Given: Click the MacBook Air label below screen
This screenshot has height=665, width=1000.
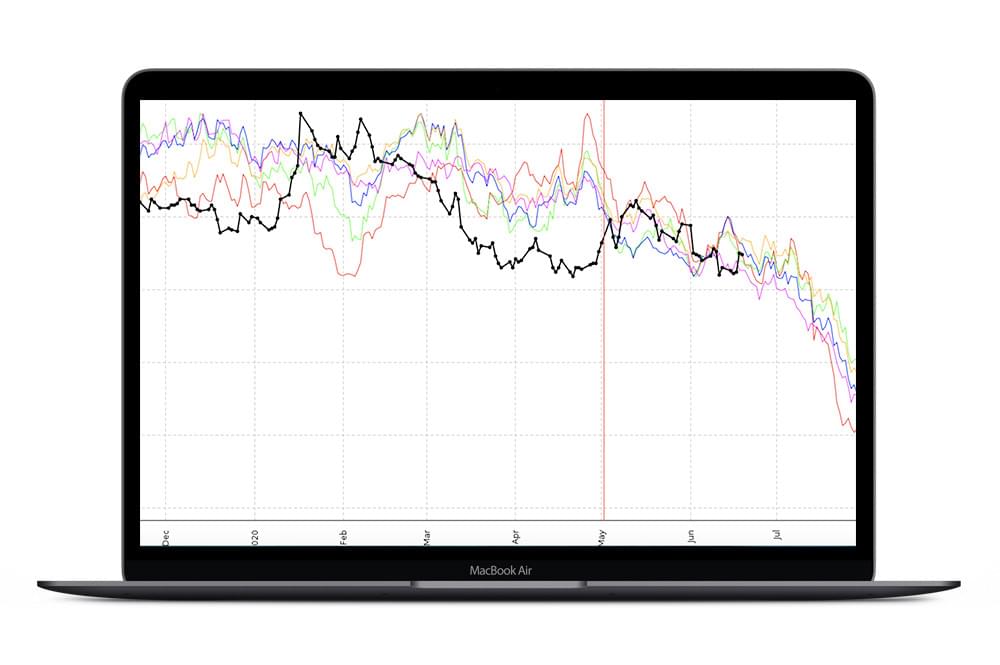Looking at the screenshot, I should (x=498, y=571).
